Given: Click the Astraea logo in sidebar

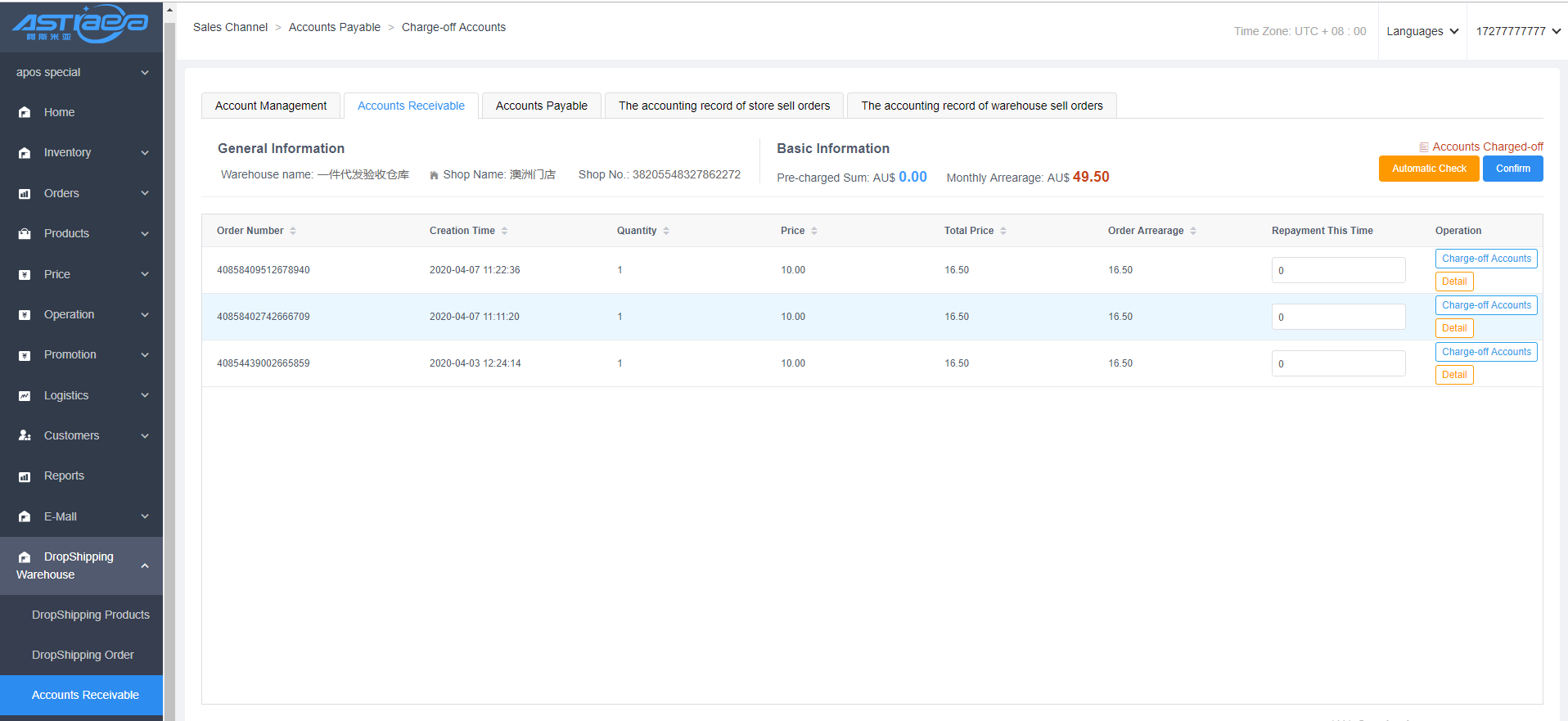Looking at the screenshot, I should tap(80, 24).
